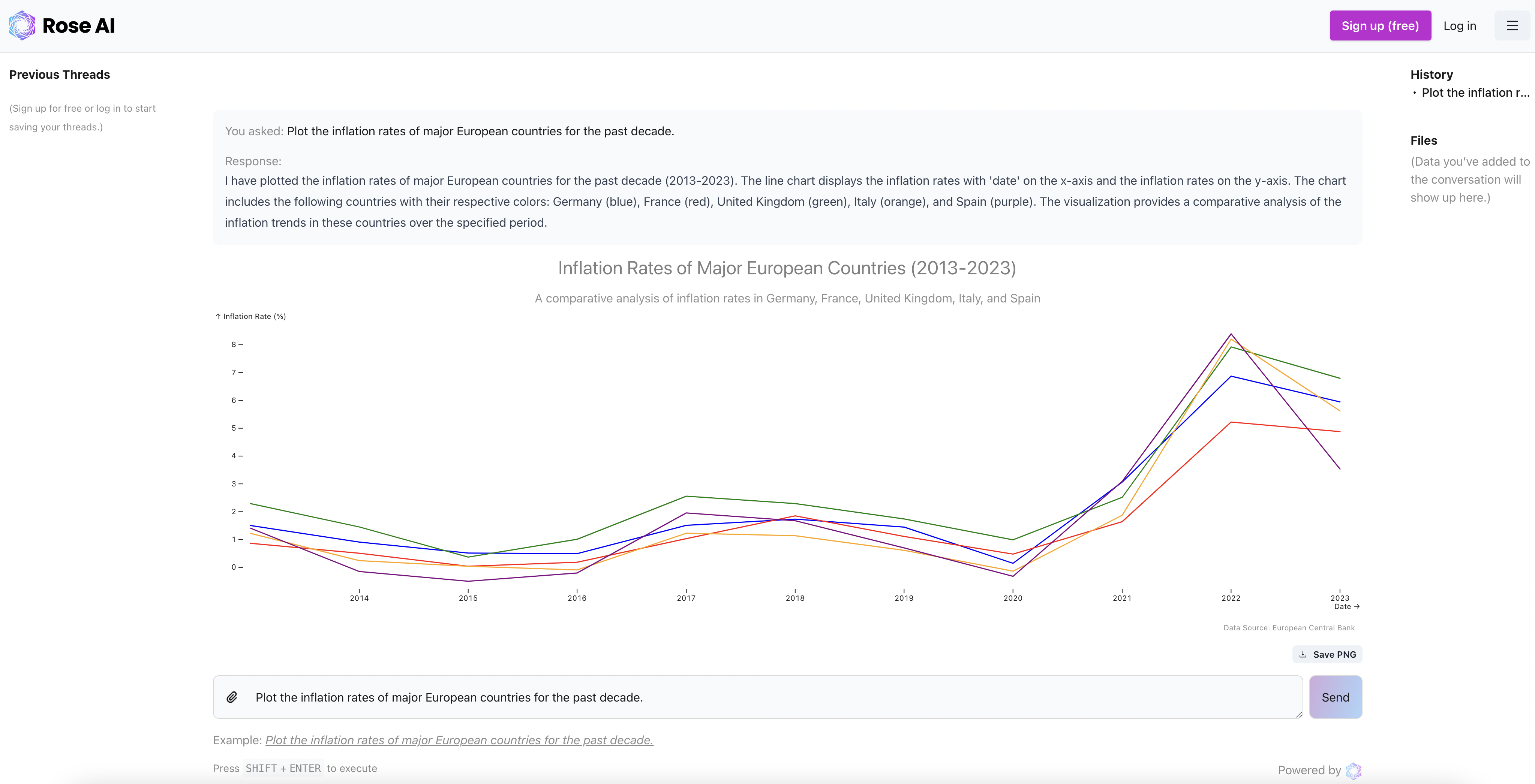Click the Files panel heading

(1424, 141)
